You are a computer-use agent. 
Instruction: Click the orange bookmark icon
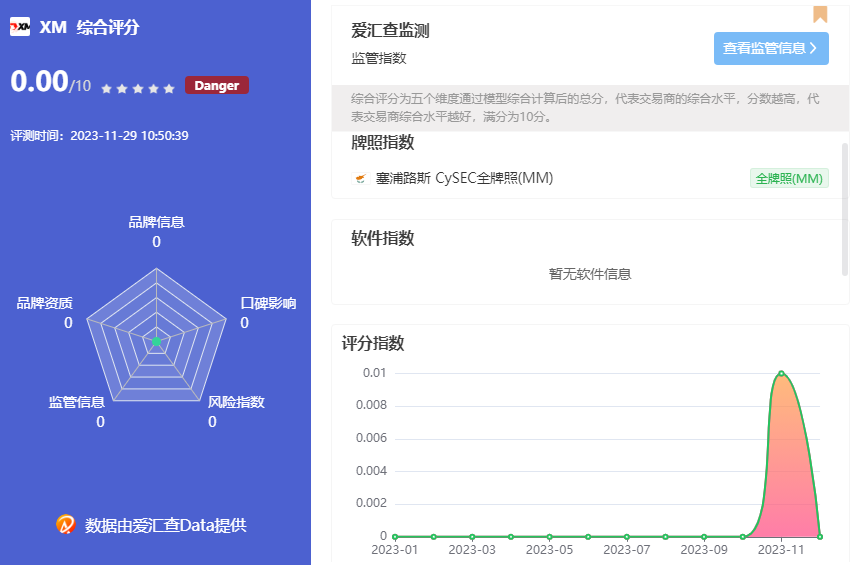click(x=820, y=14)
